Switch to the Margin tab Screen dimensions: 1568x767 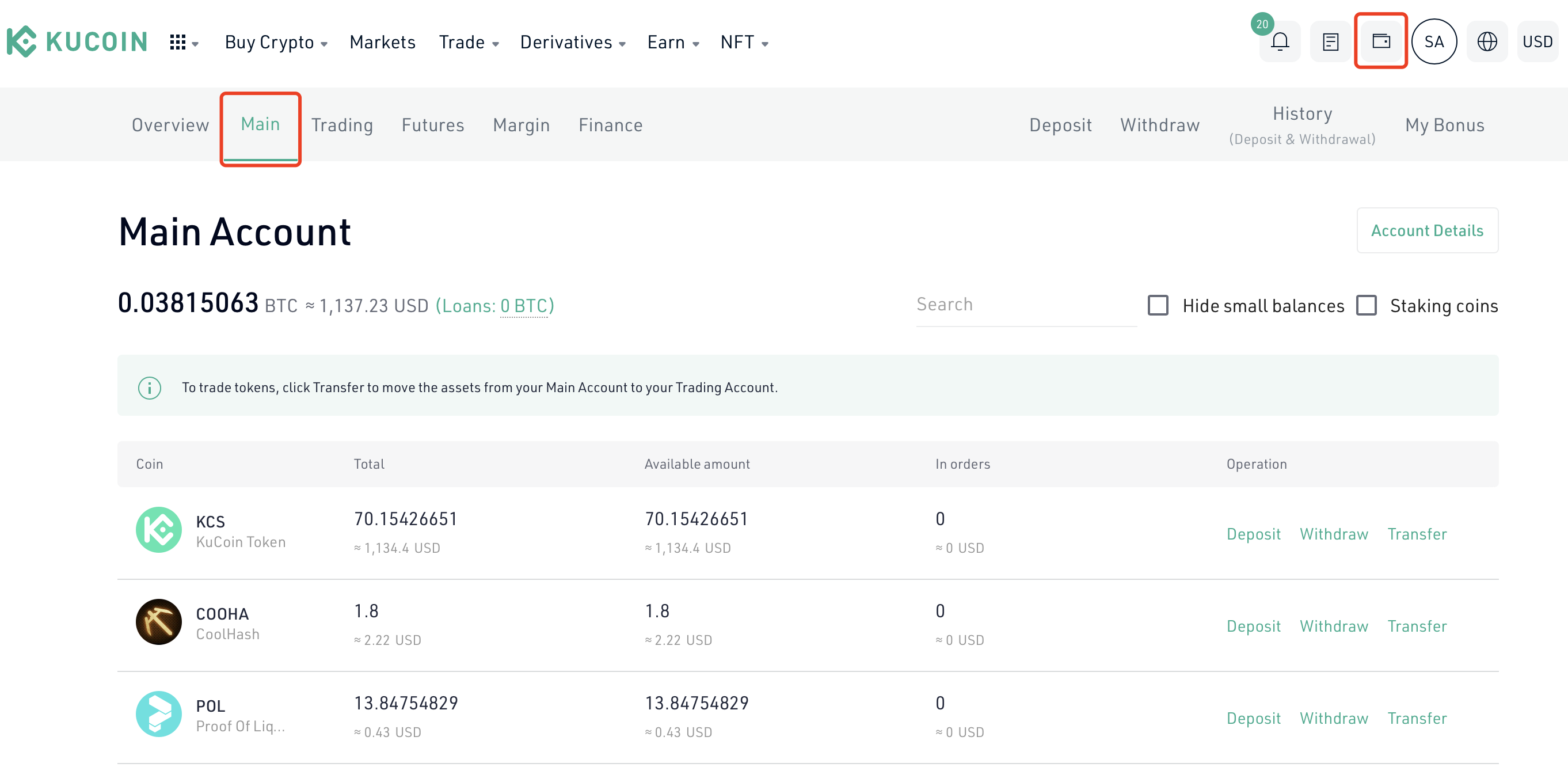(x=522, y=125)
